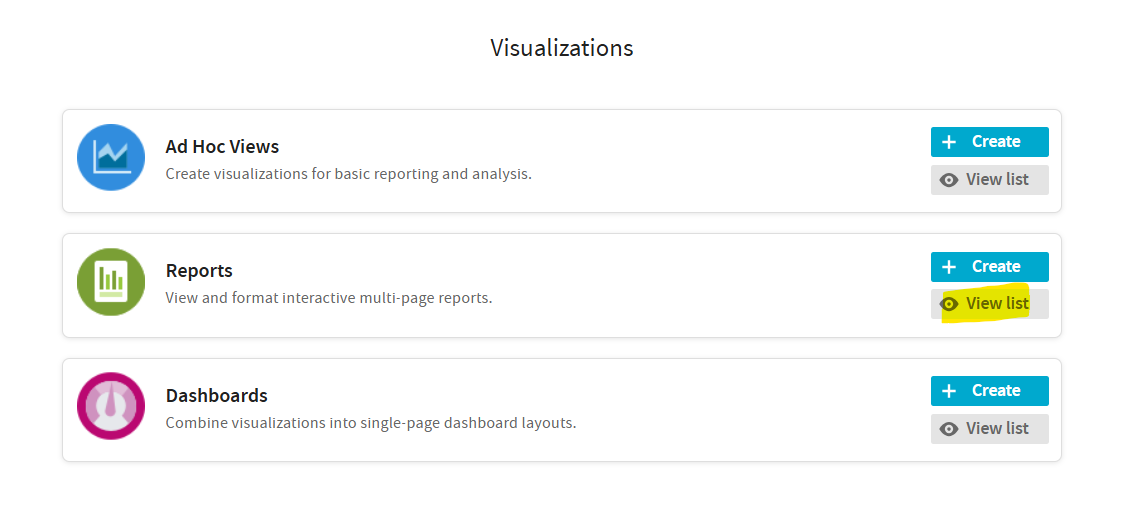Create a new Ad Hoc View
Image resolution: width=1147 pixels, height=512 pixels.
point(989,142)
